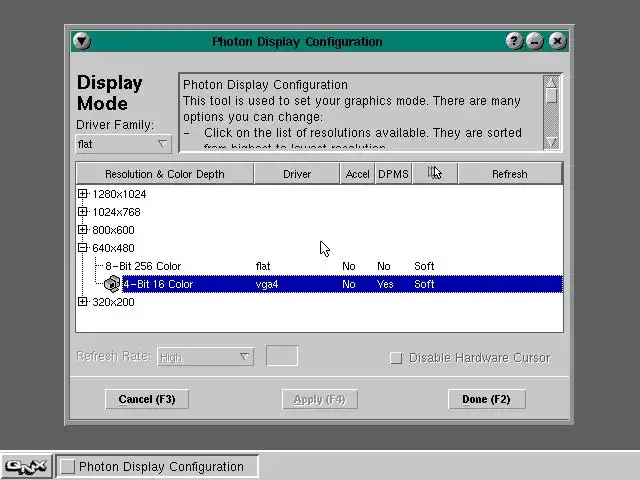
Task: Click the hardware cursor column header icon
Action: coord(435,173)
